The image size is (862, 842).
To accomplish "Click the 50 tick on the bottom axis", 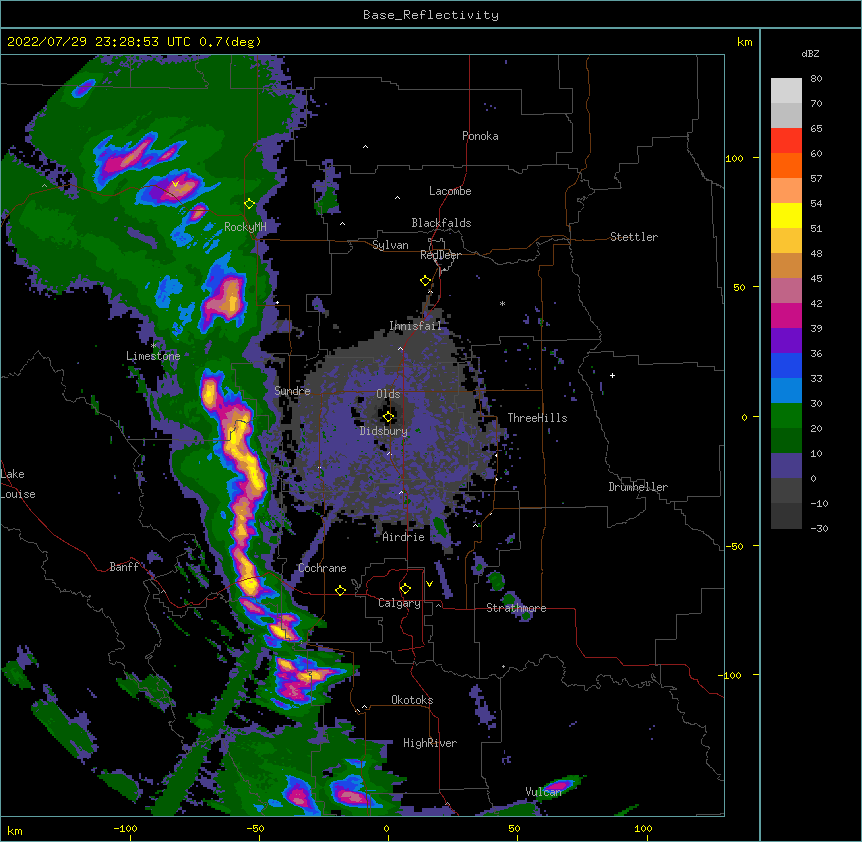I will coord(514,828).
